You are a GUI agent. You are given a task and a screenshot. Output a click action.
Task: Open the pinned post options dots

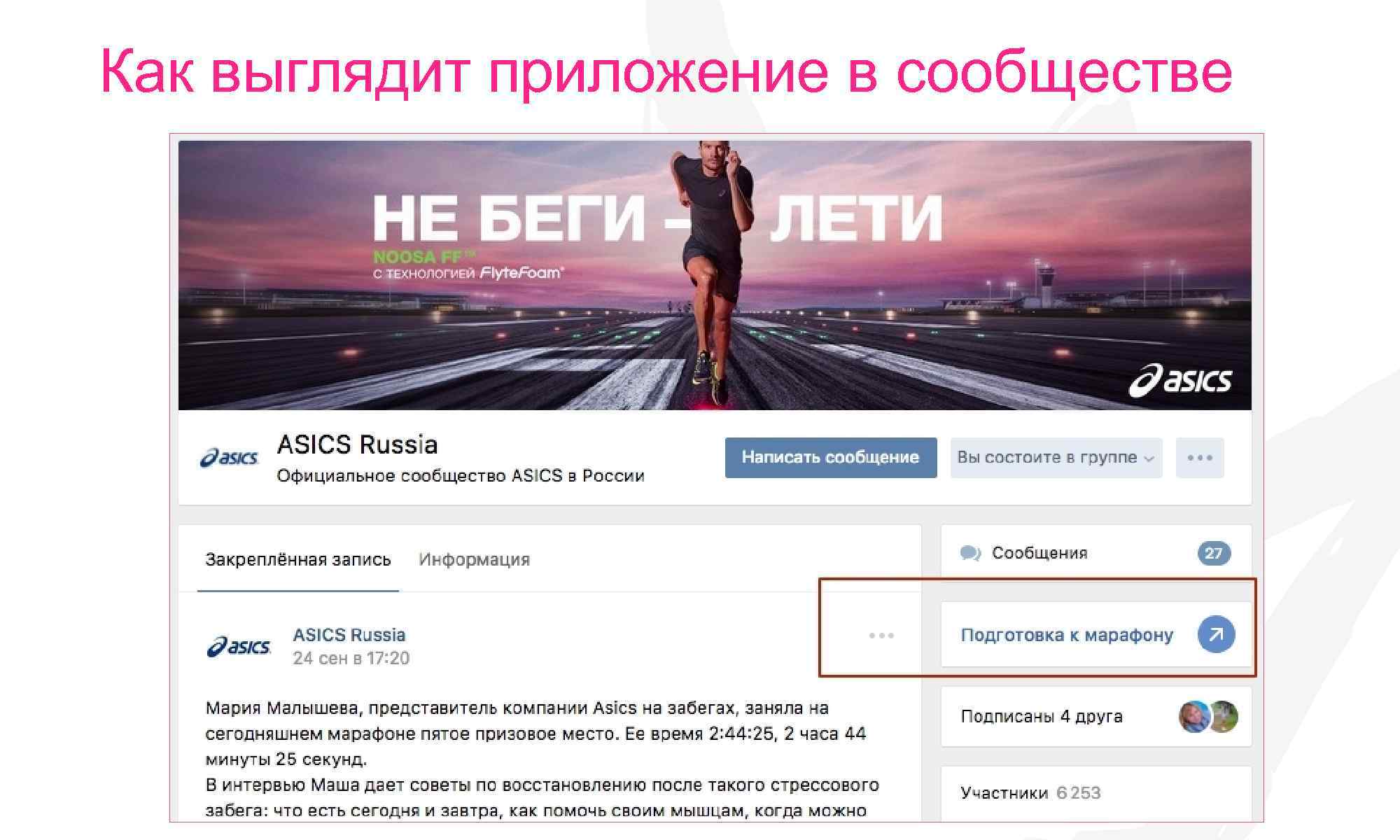(x=881, y=636)
